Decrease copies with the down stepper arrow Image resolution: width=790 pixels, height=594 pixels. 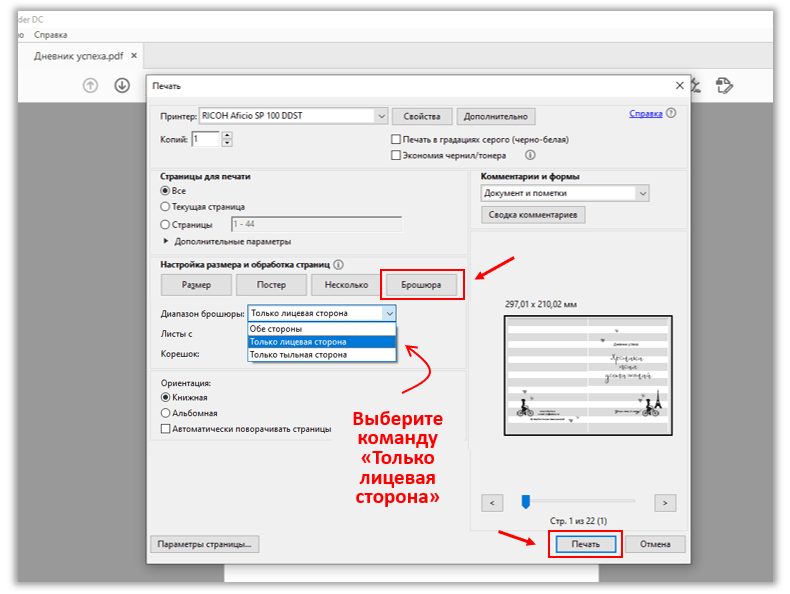[227, 143]
